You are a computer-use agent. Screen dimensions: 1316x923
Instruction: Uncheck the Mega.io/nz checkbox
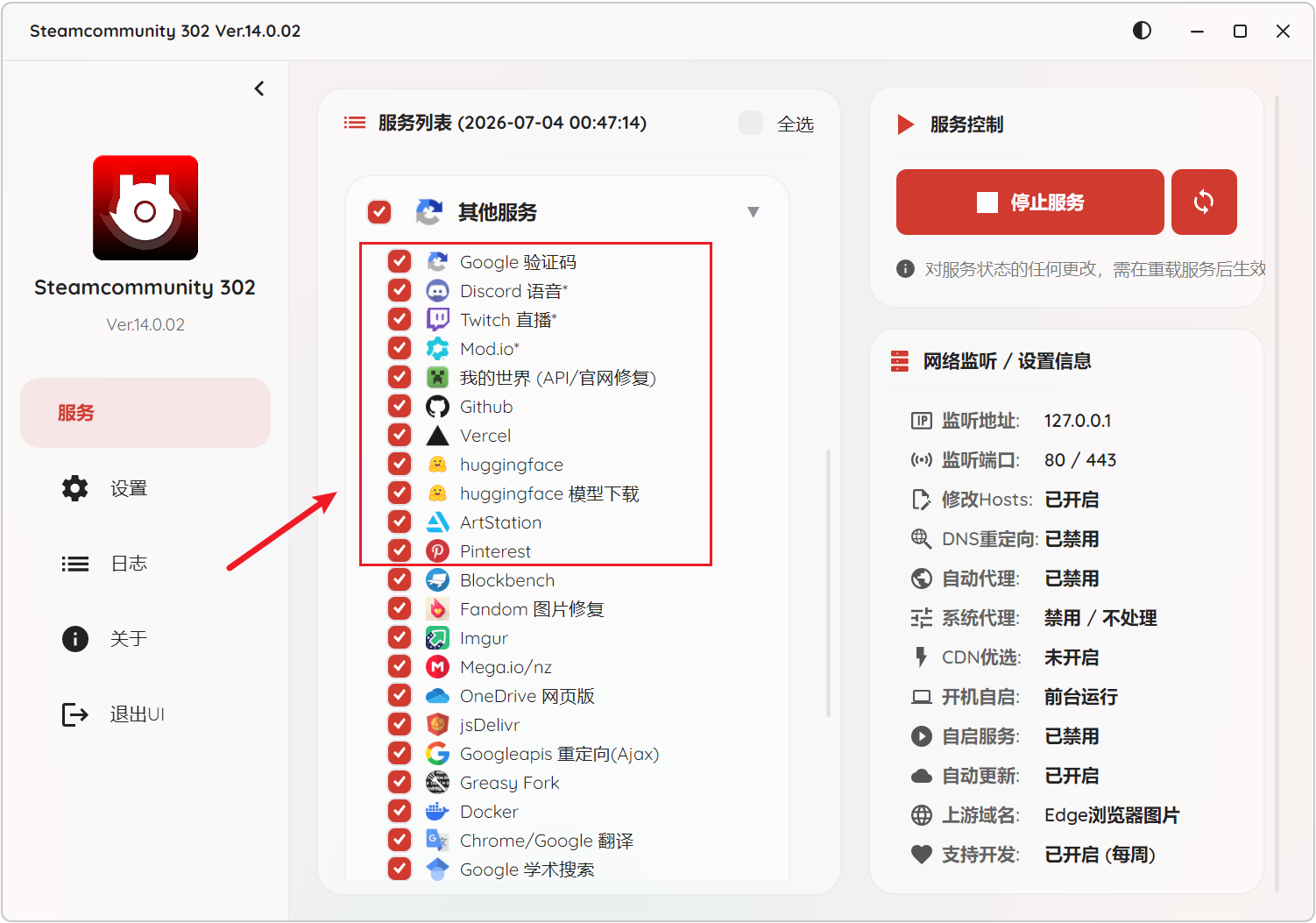pos(400,666)
